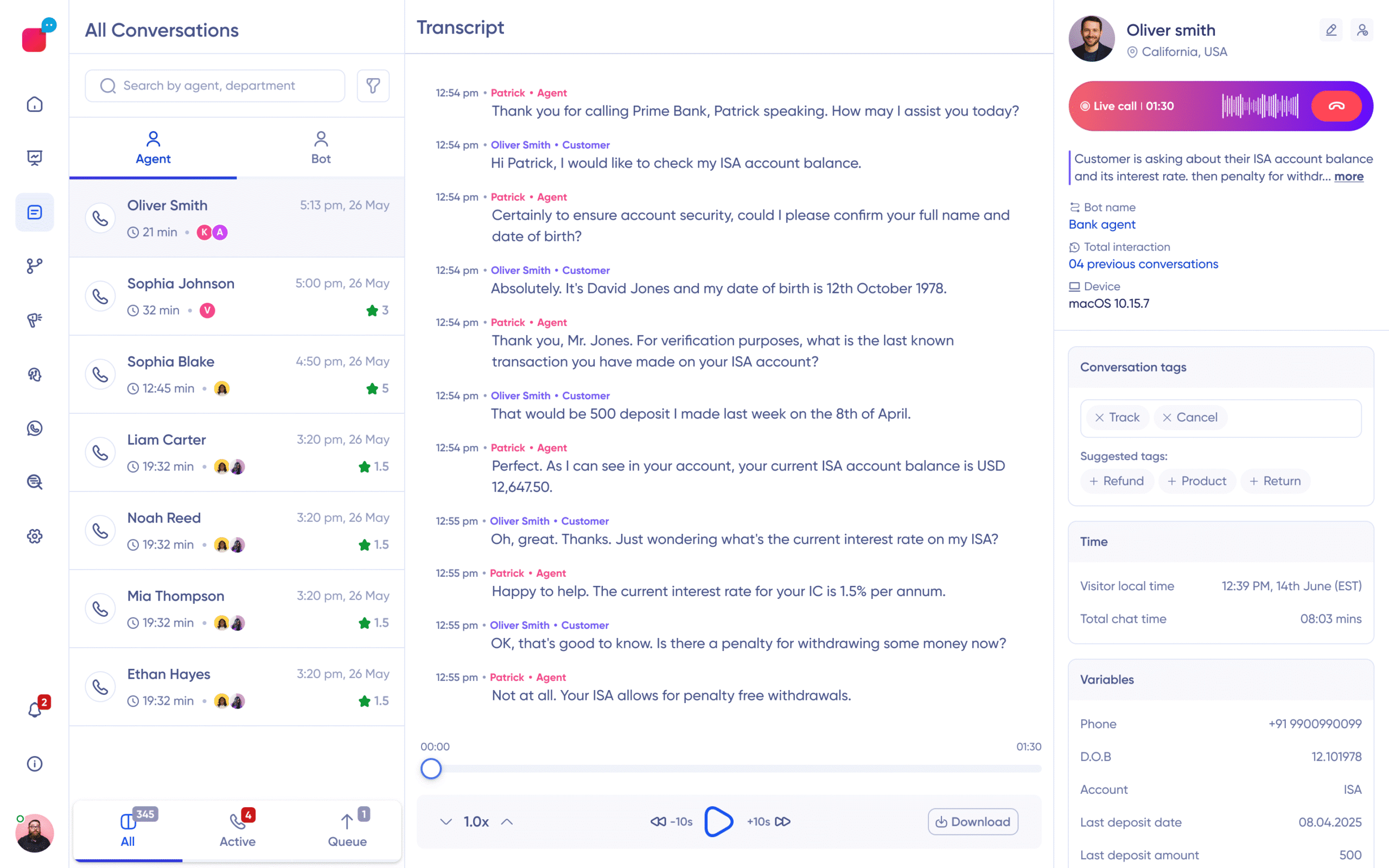The width and height of the screenshot is (1389, 868).
Task: Remove the Cancel conversation tag
Action: tap(1167, 417)
